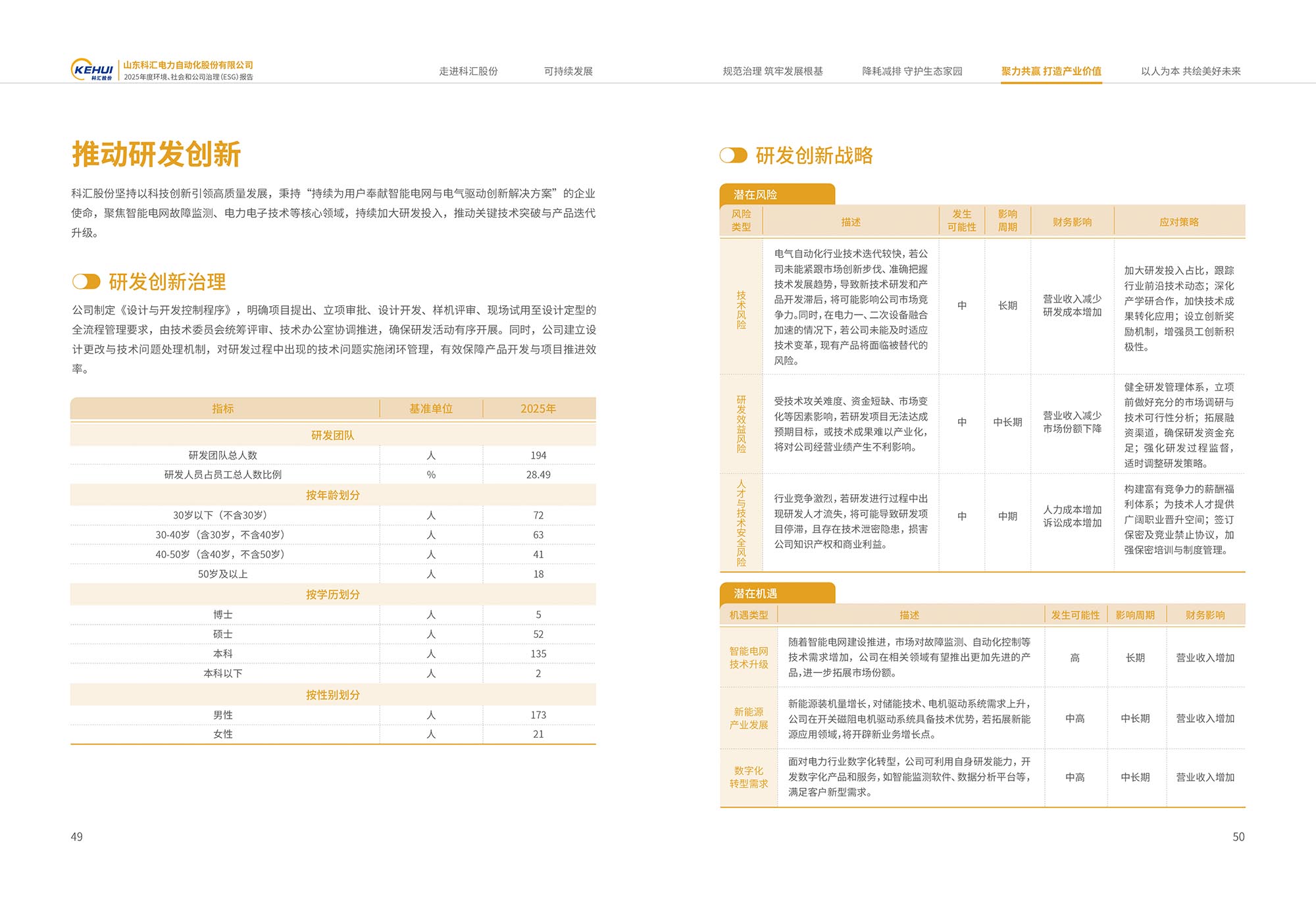
Task: Open the 走进科汇股份 navigation tab
Action: [468, 71]
